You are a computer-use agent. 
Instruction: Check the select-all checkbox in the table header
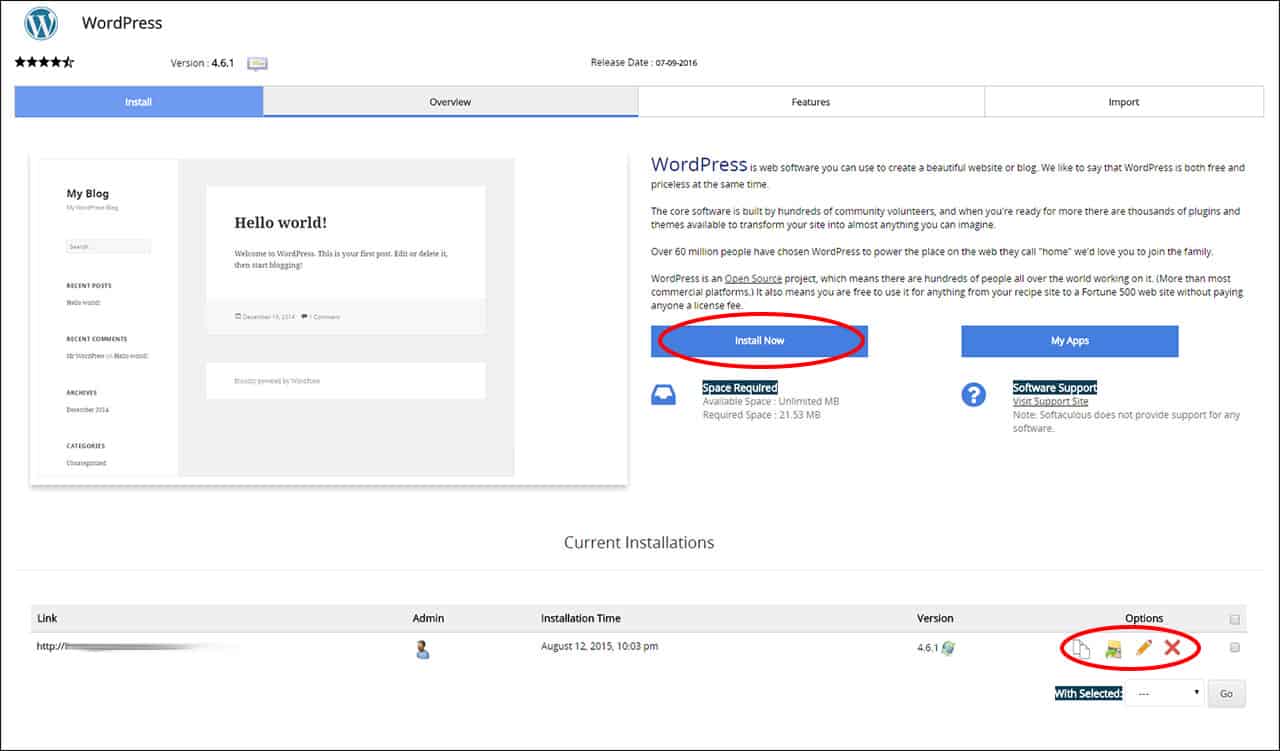(1235, 619)
